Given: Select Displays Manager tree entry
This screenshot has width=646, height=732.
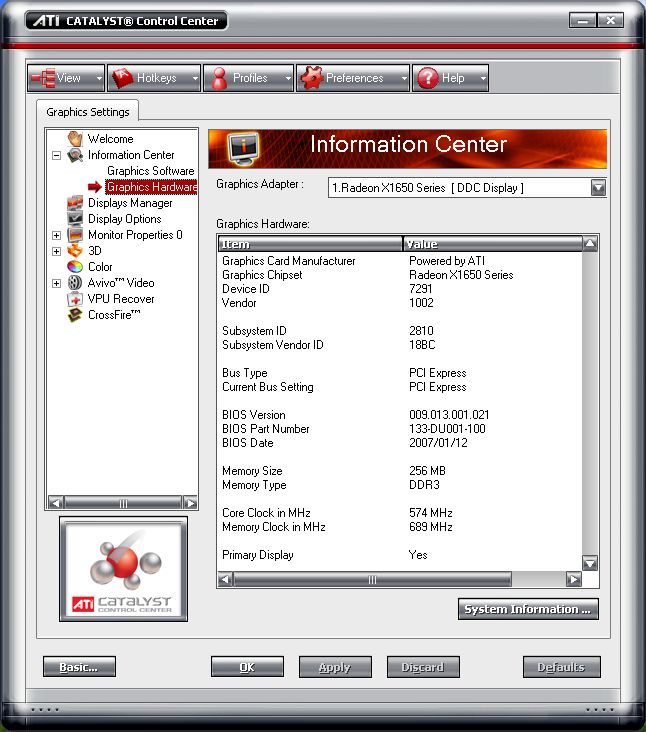Looking at the screenshot, I should pyautogui.click(x=130, y=203).
